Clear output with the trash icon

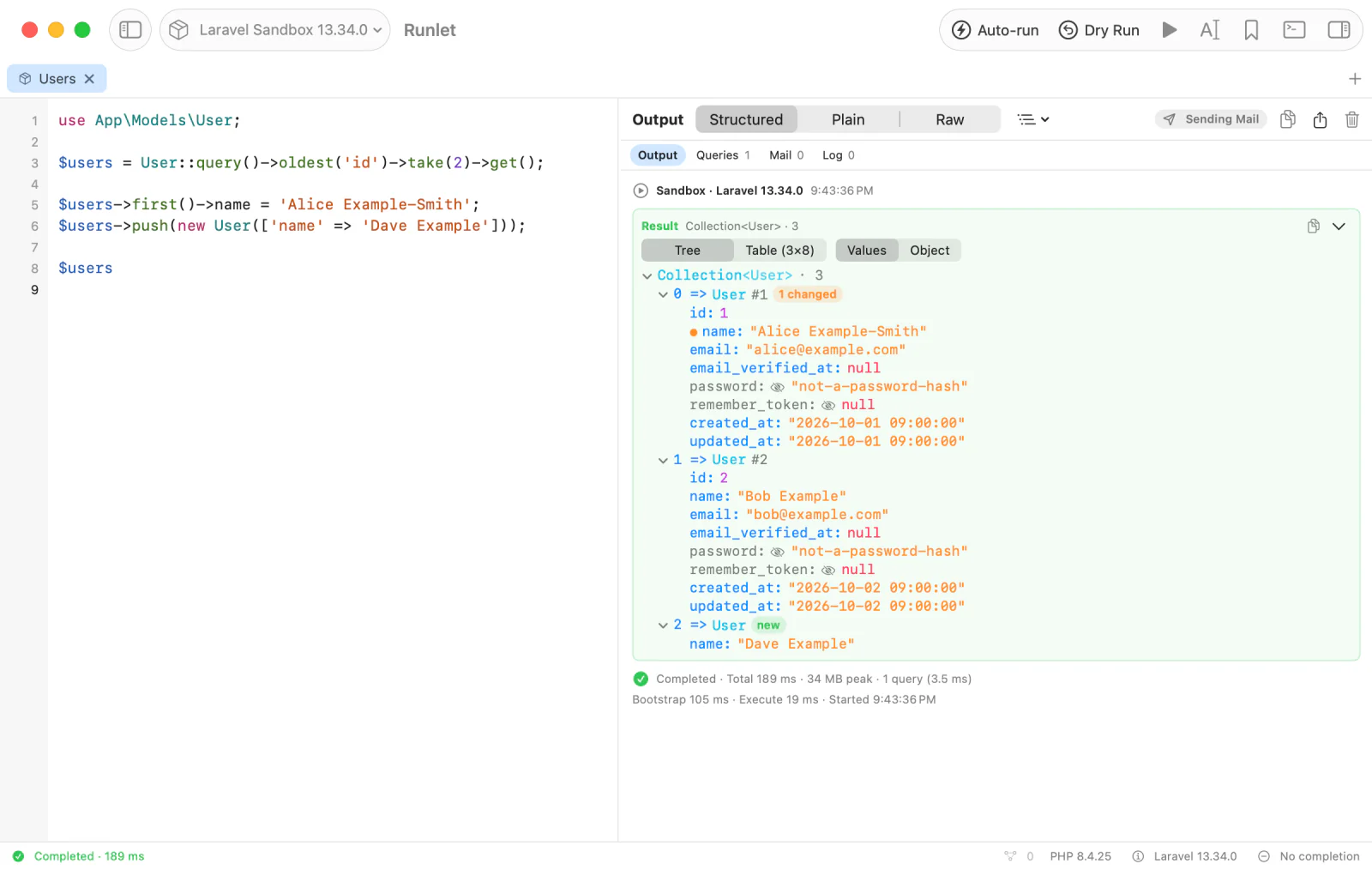tap(1352, 119)
